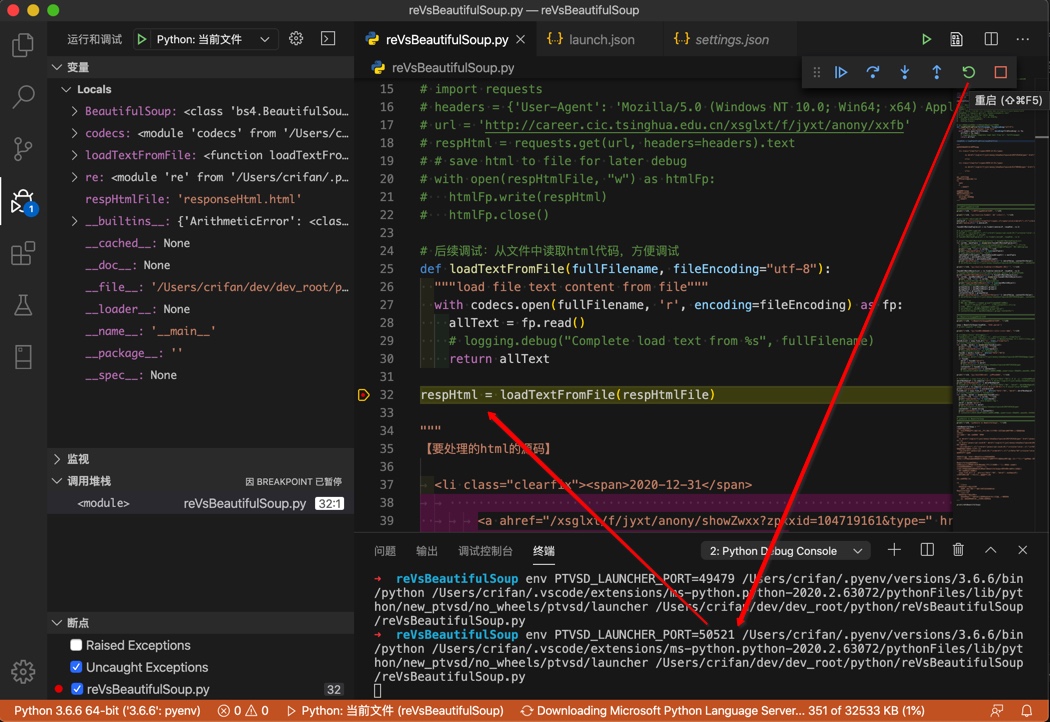This screenshot has height=722, width=1050.
Task: Open the feedback icon in status bar
Action: [997, 711]
